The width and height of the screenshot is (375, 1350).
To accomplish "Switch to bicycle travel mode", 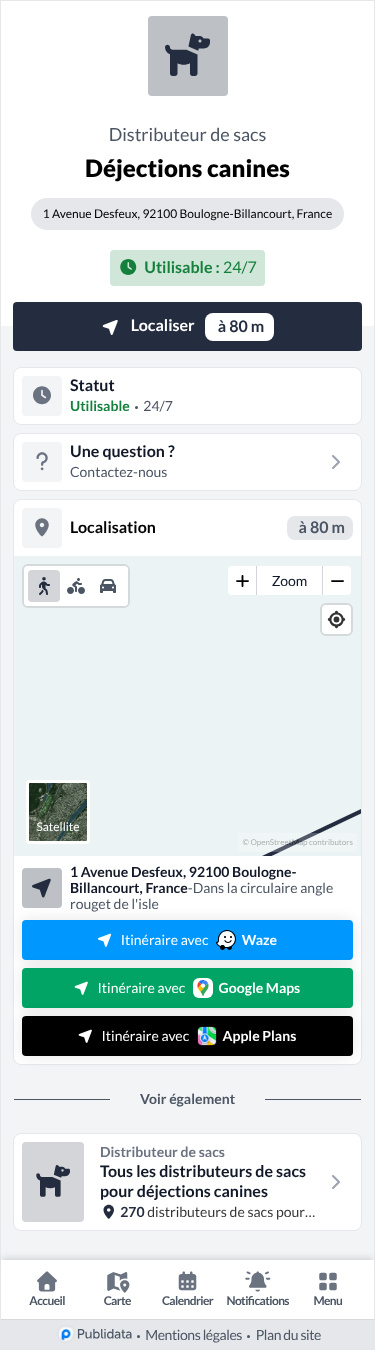I will [76, 587].
